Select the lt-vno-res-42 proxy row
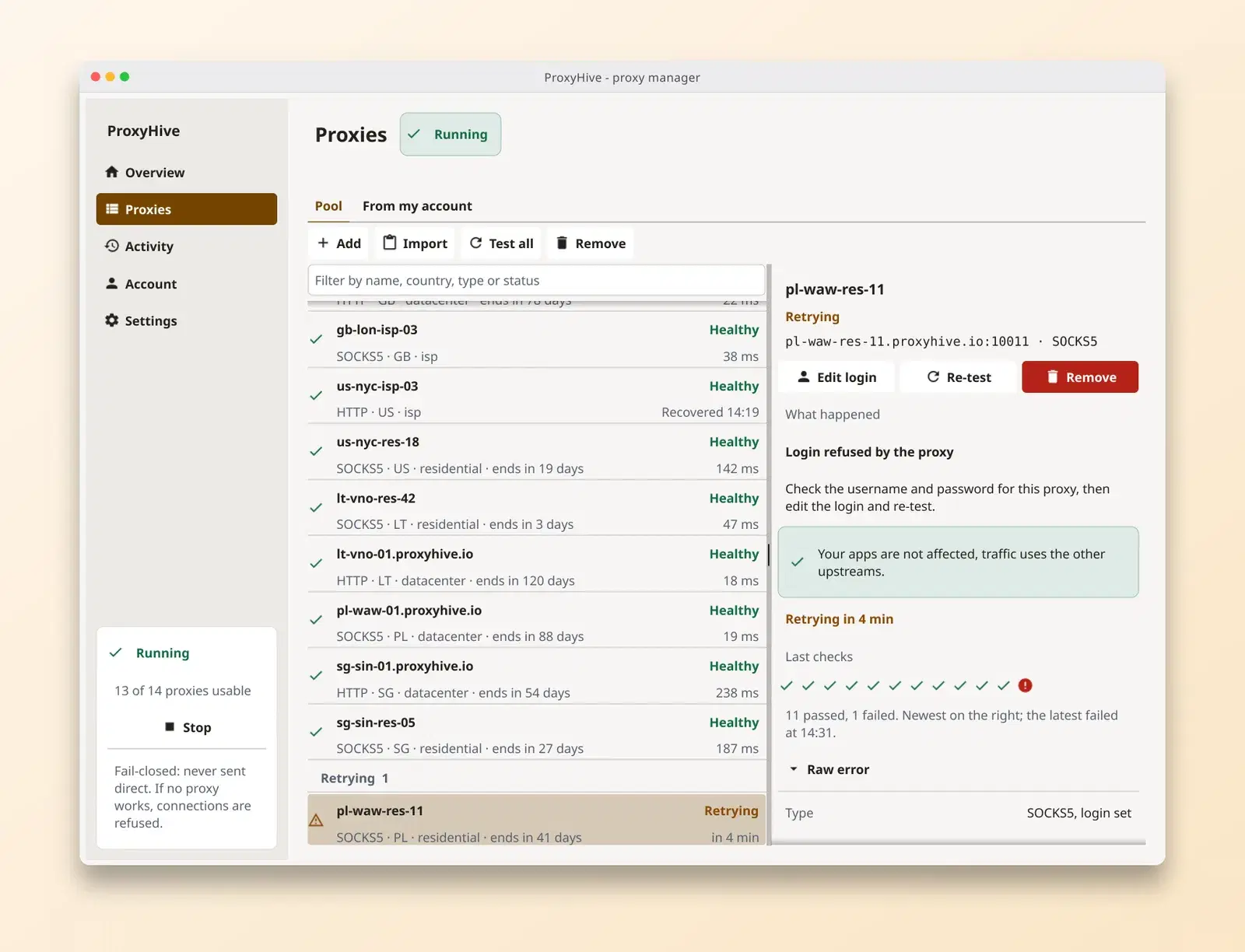This screenshot has height=952, width=1245. (x=537, y=508)
